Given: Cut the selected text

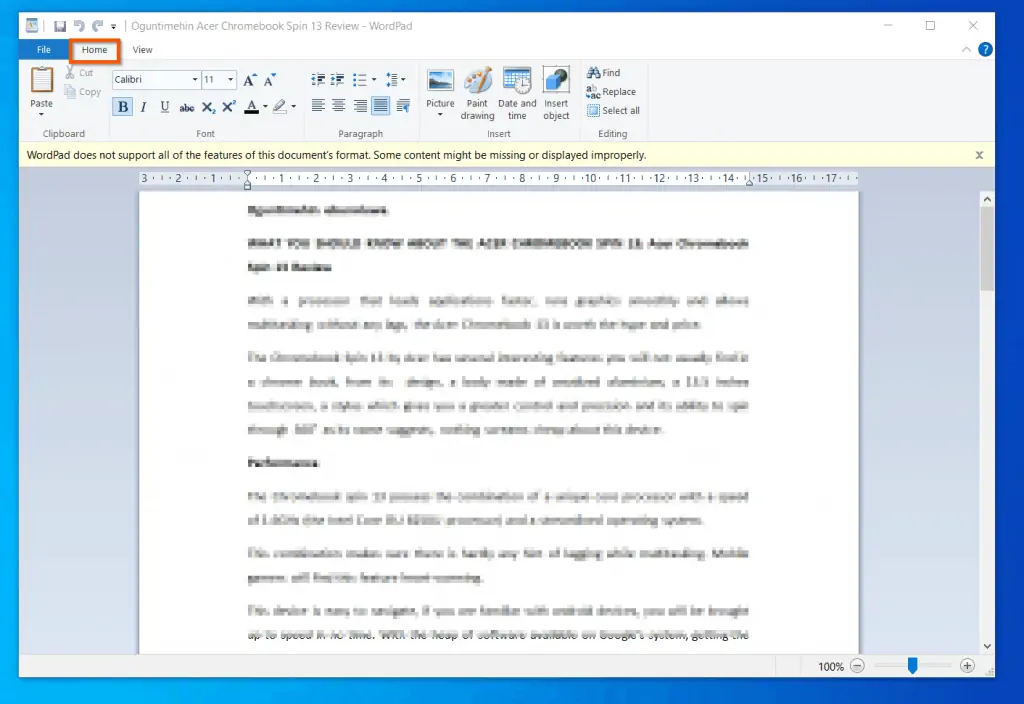Looking at the screenshot, I should click(80, 72).
